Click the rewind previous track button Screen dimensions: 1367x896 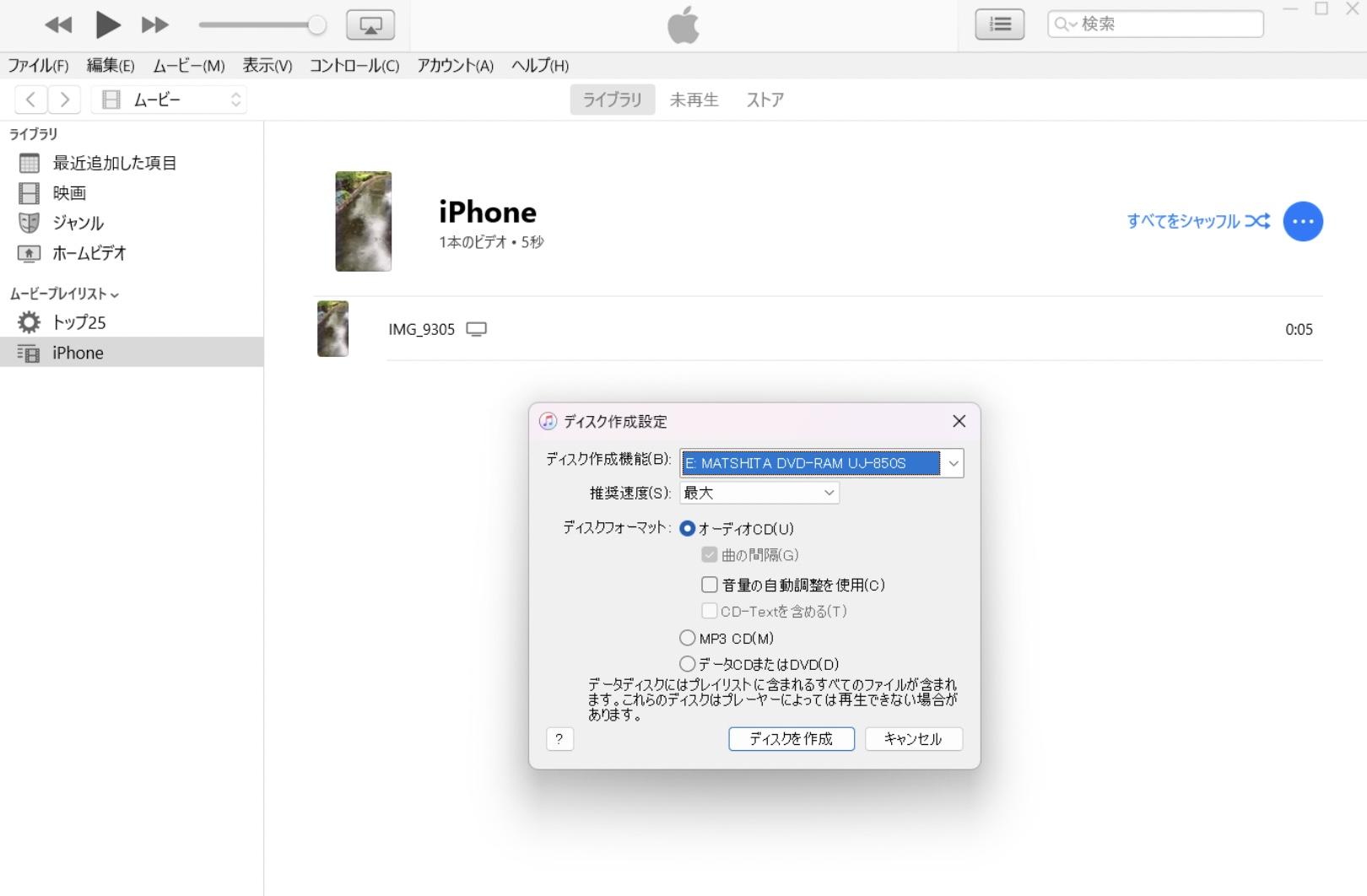(x=58, y=25)
